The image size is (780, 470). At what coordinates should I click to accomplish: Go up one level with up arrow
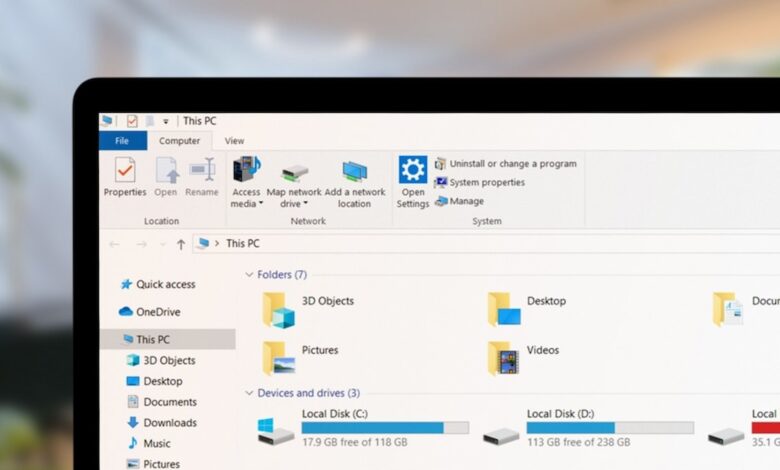[x=181, y=244]
